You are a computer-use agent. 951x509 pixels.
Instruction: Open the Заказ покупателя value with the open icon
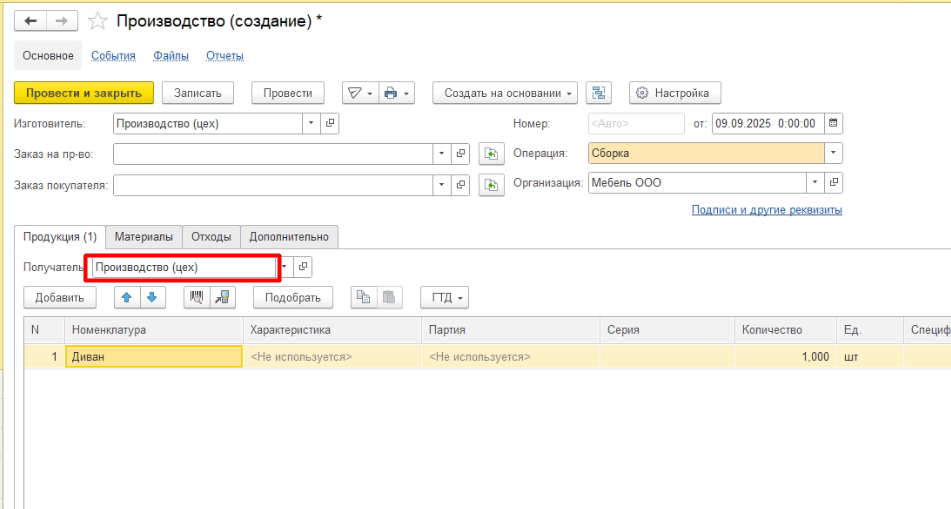[x=460, y=184]
